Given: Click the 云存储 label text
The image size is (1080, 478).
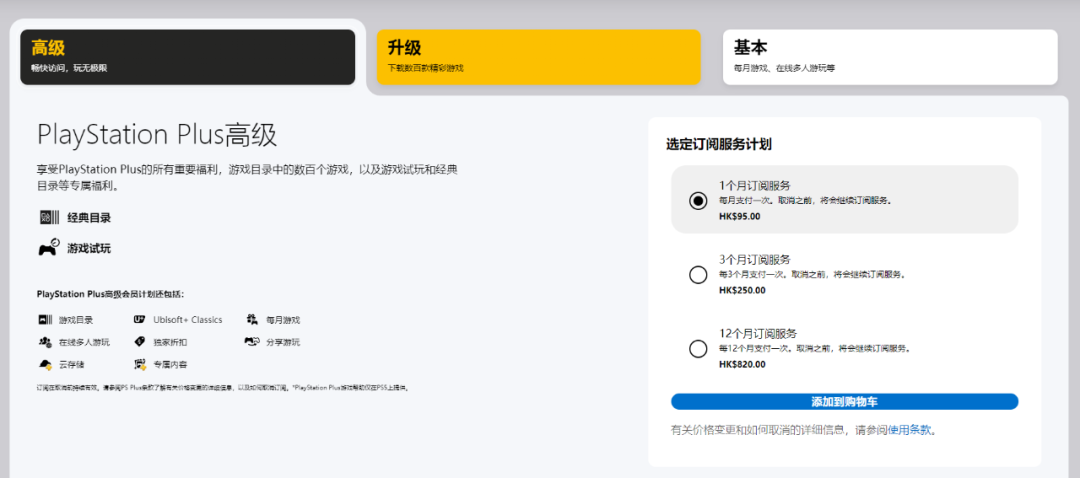Looking at the screenshot, I should click(72, 364).
